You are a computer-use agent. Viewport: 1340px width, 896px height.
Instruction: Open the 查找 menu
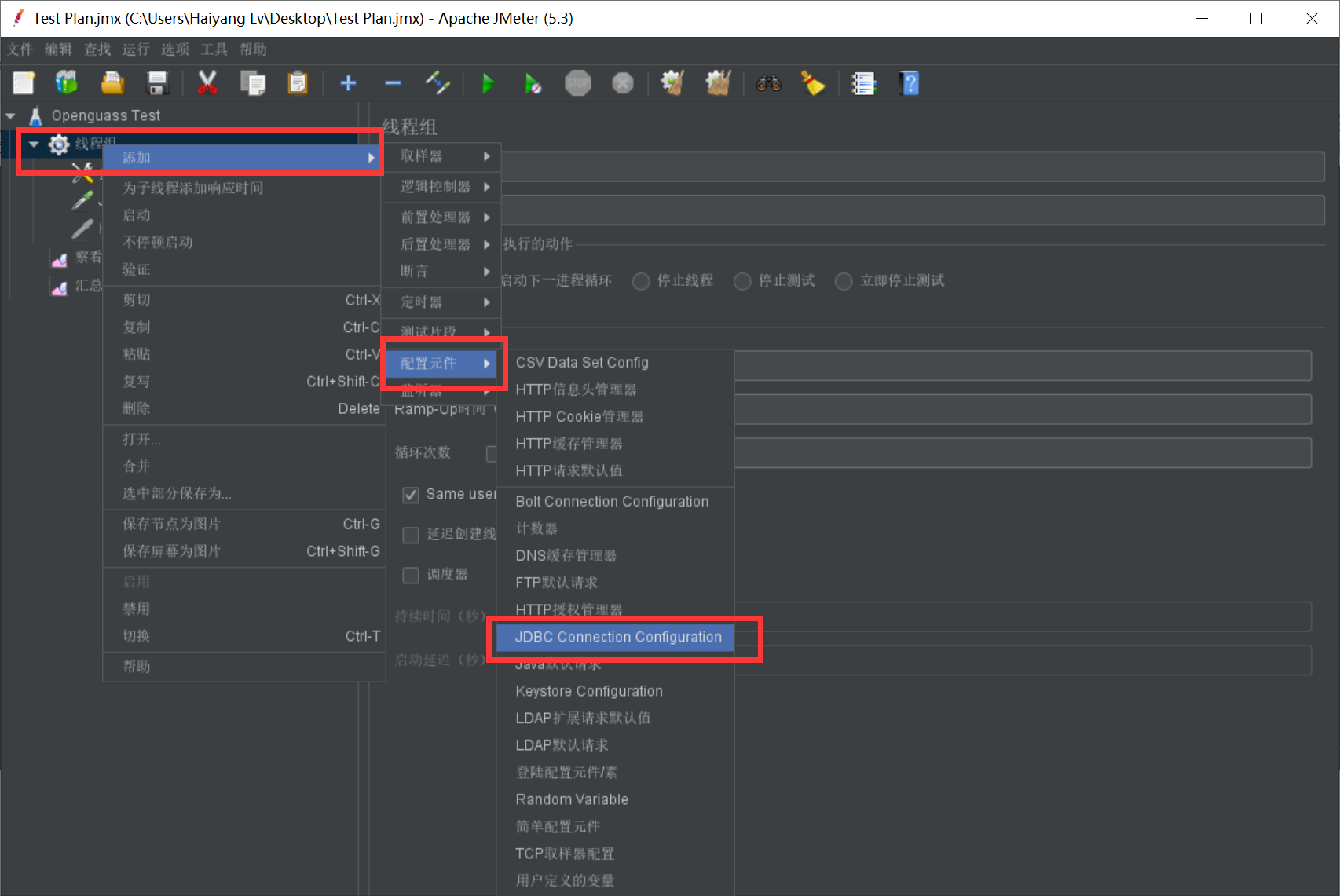pos(97,49)
